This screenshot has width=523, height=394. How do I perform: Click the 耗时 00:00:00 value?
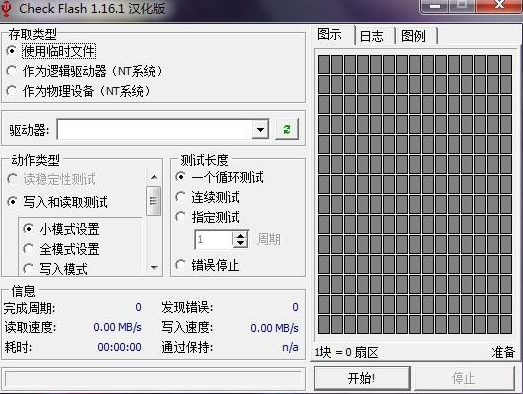pyautogui.click(x=119, y=347)
